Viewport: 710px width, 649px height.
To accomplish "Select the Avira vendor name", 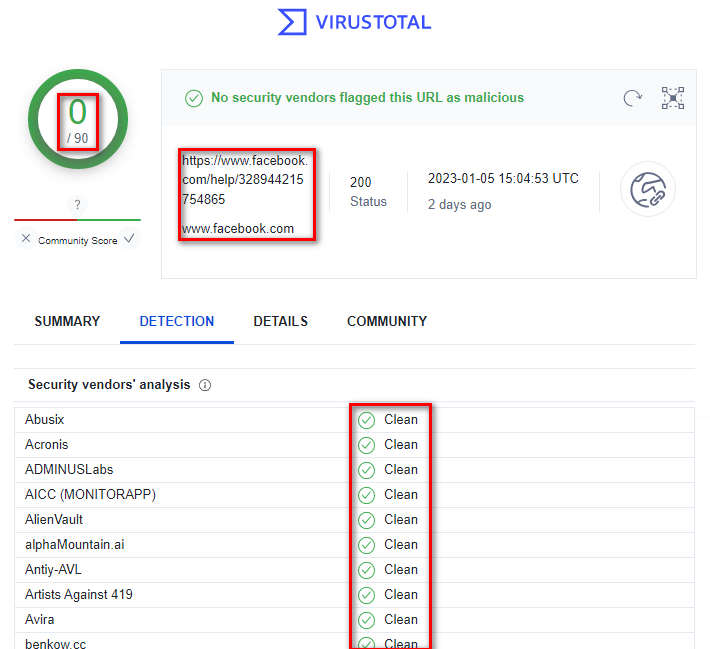I will (39, 619).
